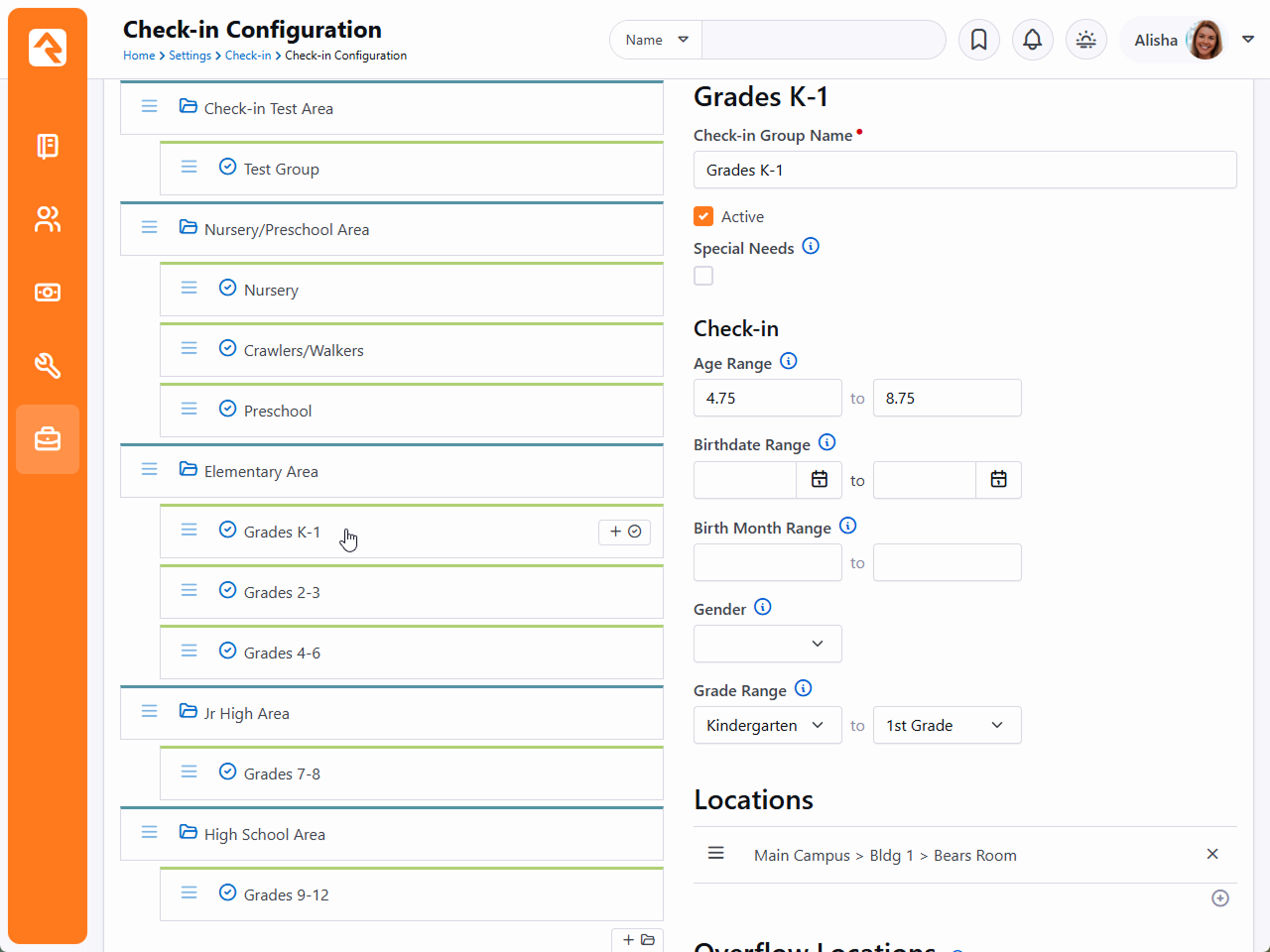Open the Gender dropdown
This screenshot has height=952, width=1270.
[767, 644]
